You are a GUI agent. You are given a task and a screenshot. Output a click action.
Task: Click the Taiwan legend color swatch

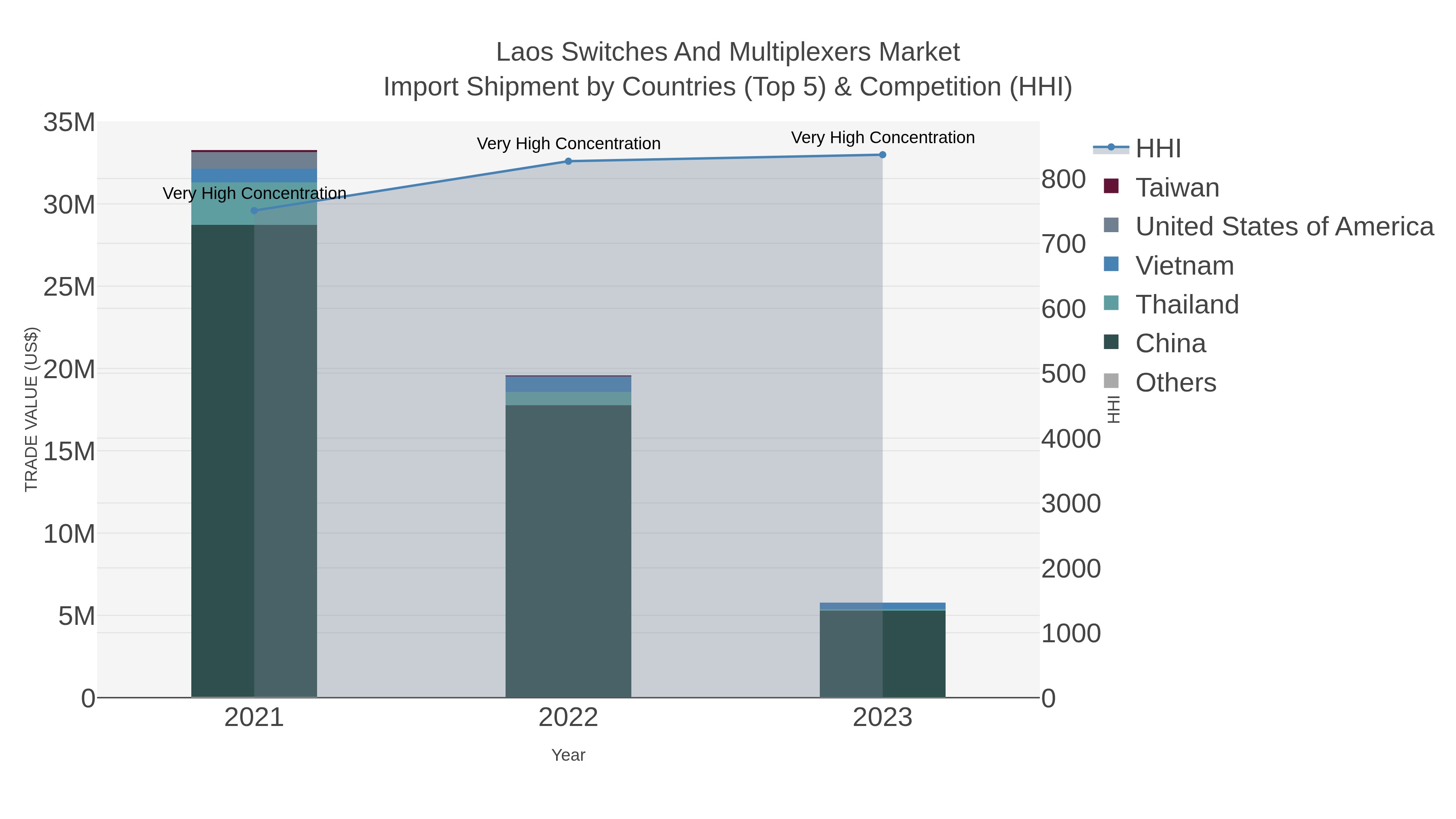pyautogui.click(x=1111, y=186)
